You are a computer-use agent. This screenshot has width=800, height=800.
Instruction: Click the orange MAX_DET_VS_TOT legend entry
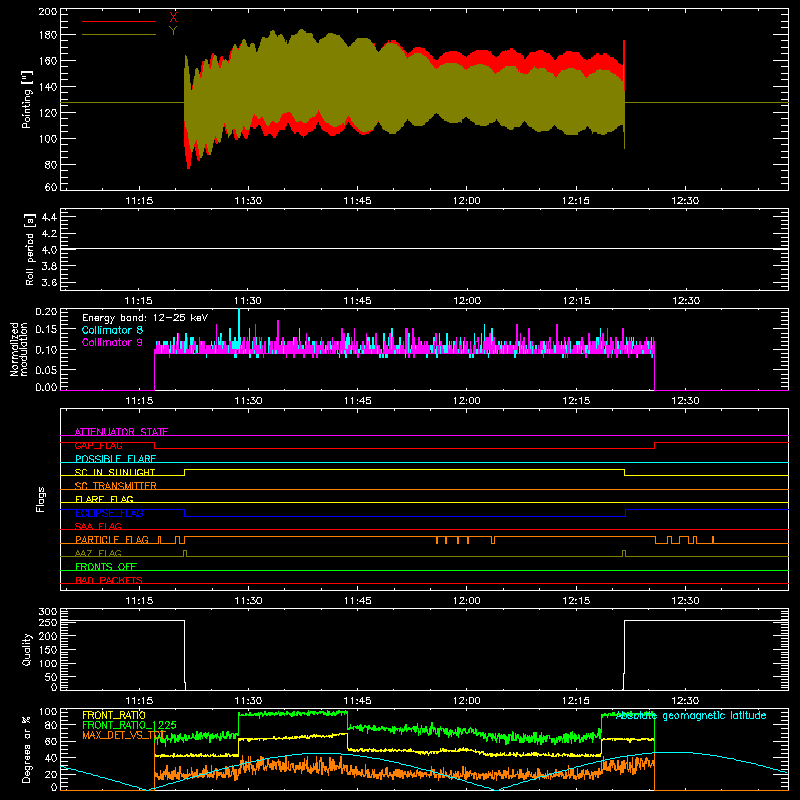click(124, 735)
